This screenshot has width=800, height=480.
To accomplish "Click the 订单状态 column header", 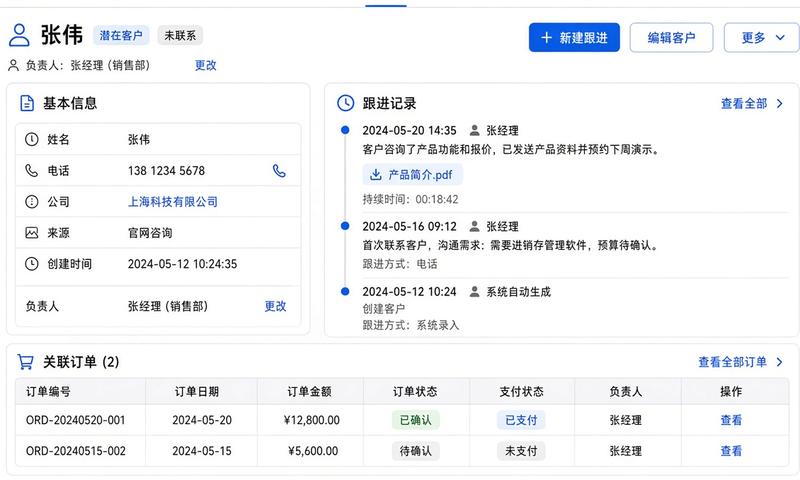I will point(415,392).
